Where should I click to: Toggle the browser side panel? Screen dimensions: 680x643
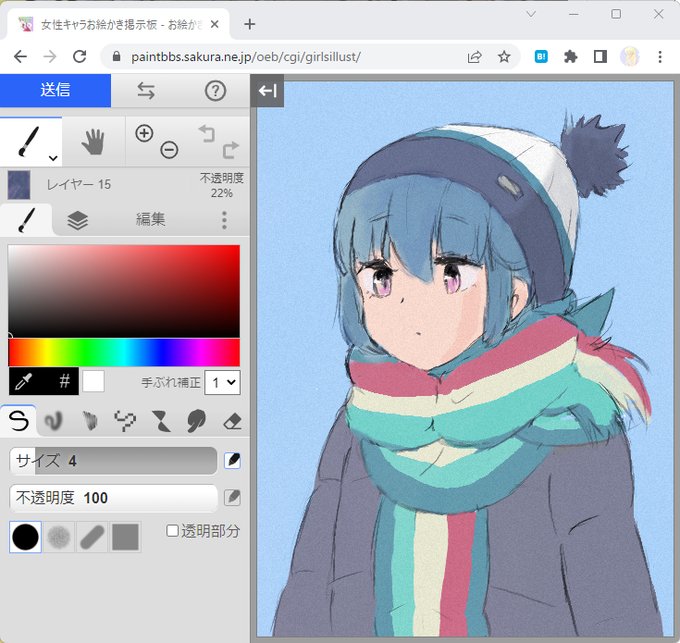point(600,57)
